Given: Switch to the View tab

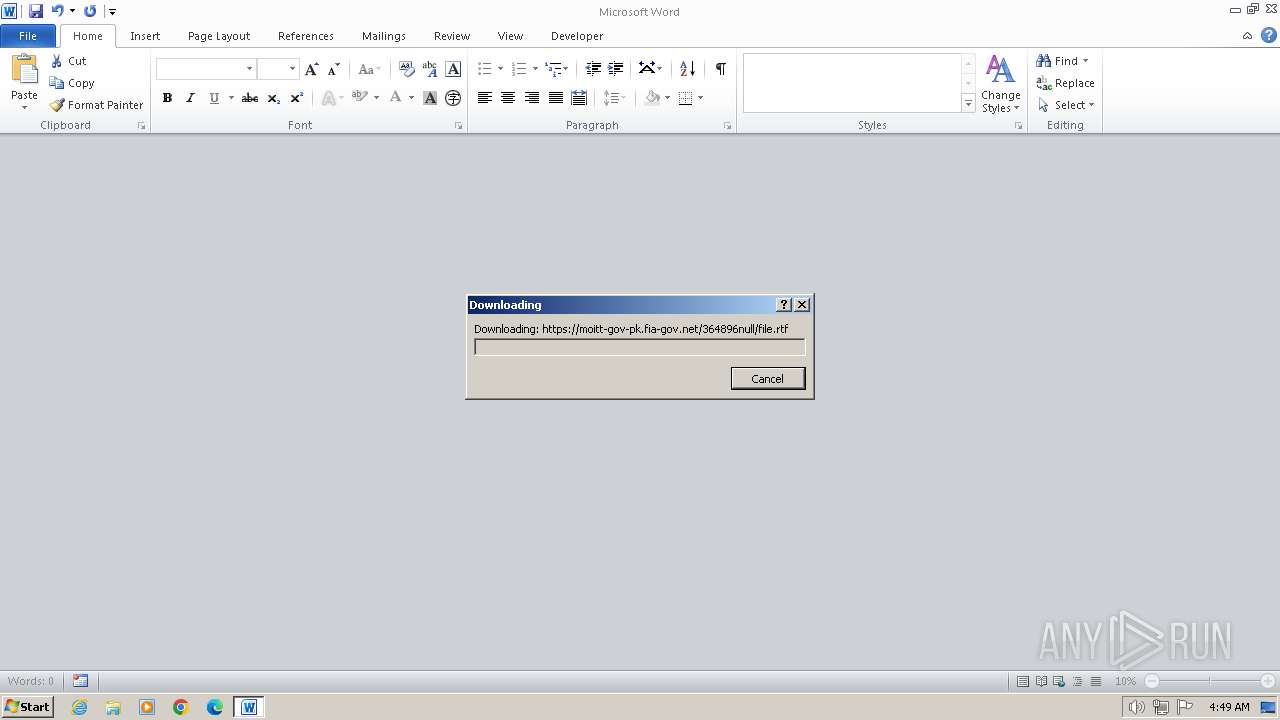Looking at the screenshot, I should (x=510, y=36).
